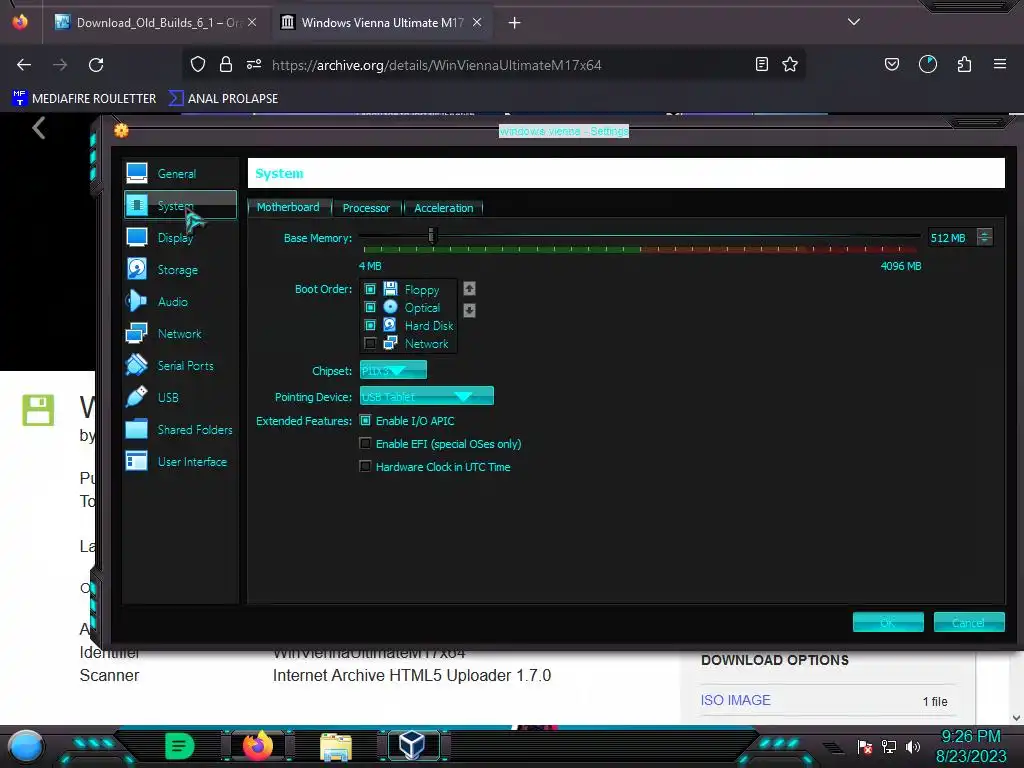The height and width of the screenshot is (768, 1024).
Task: Open the USB settings icon
Action: (x=136, y=397)
